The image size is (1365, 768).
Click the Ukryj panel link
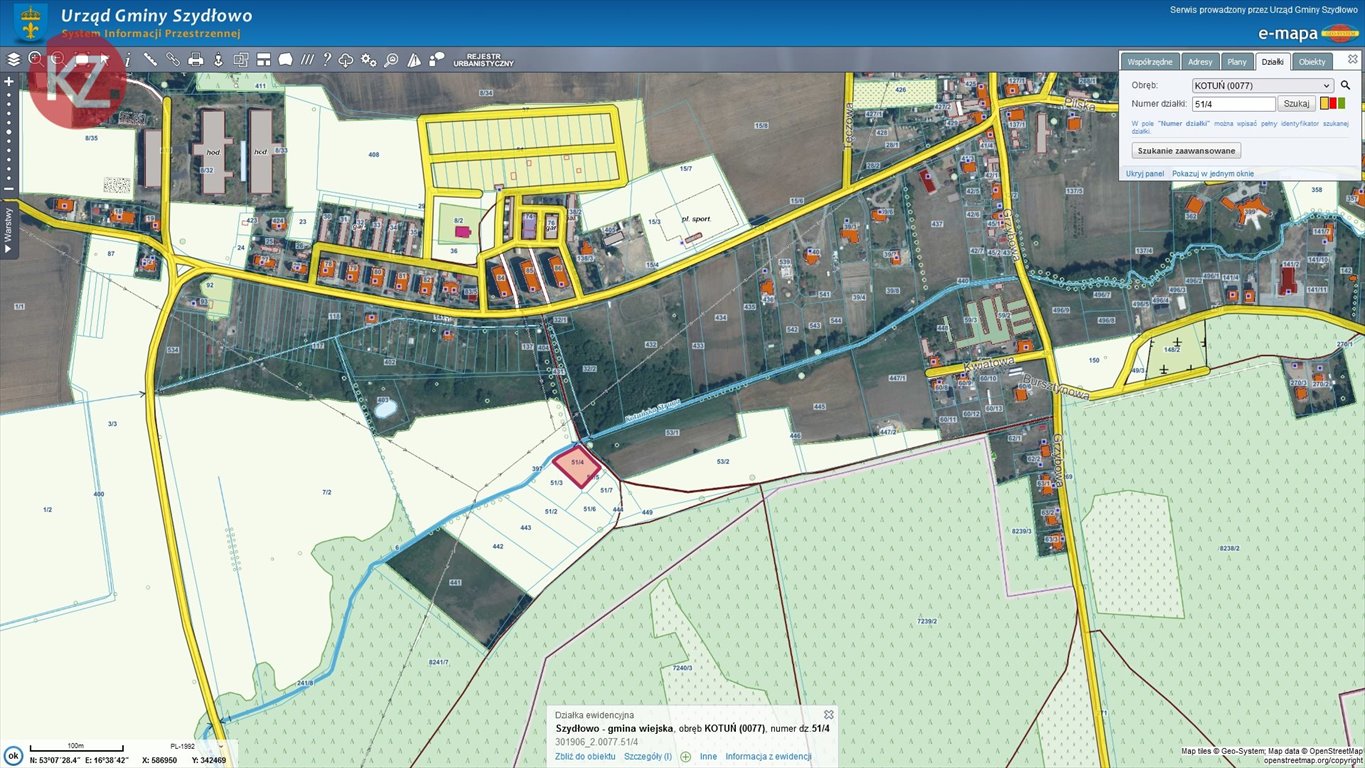(1145, 174)
